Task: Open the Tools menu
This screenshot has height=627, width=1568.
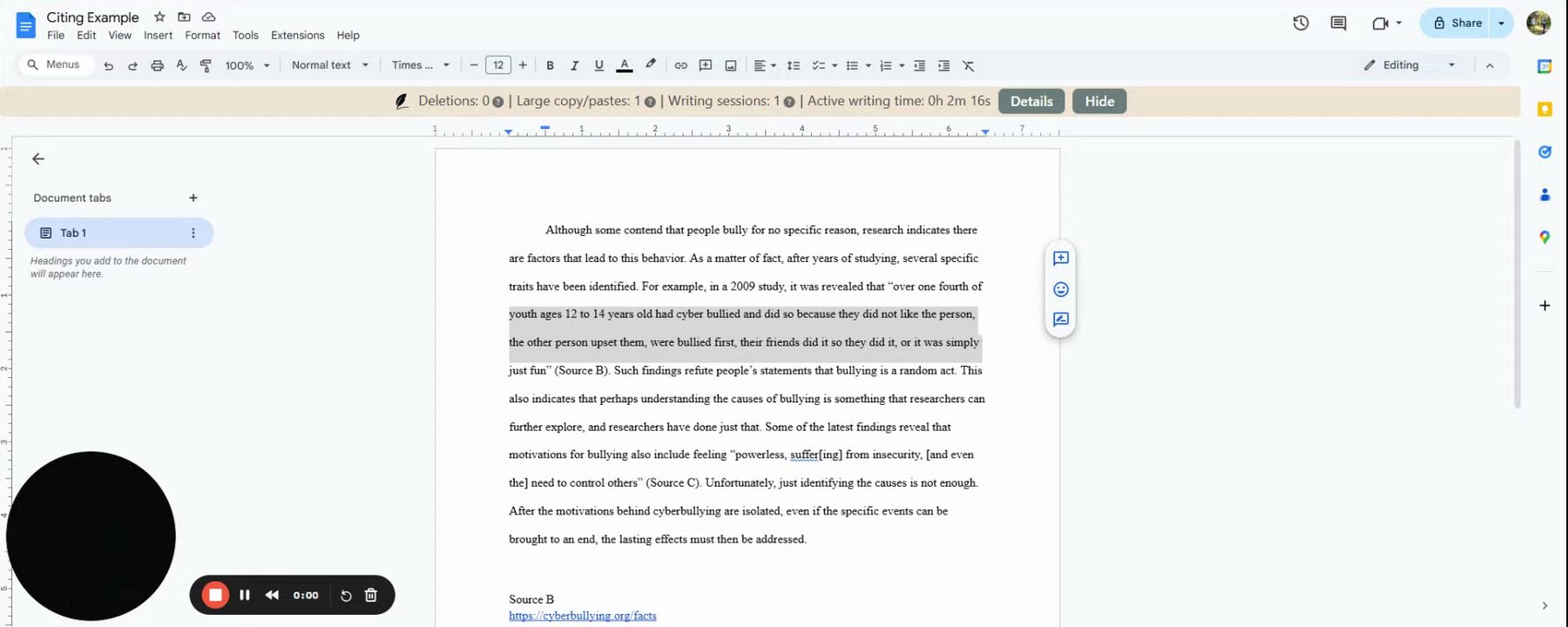Action: pyautogui.click(x=246, y=36)
